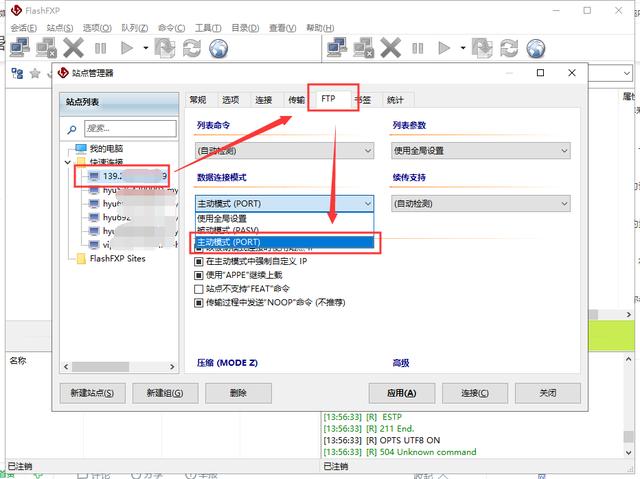
Task: Click the site list scroll right arrow
Action: point(172,367)
